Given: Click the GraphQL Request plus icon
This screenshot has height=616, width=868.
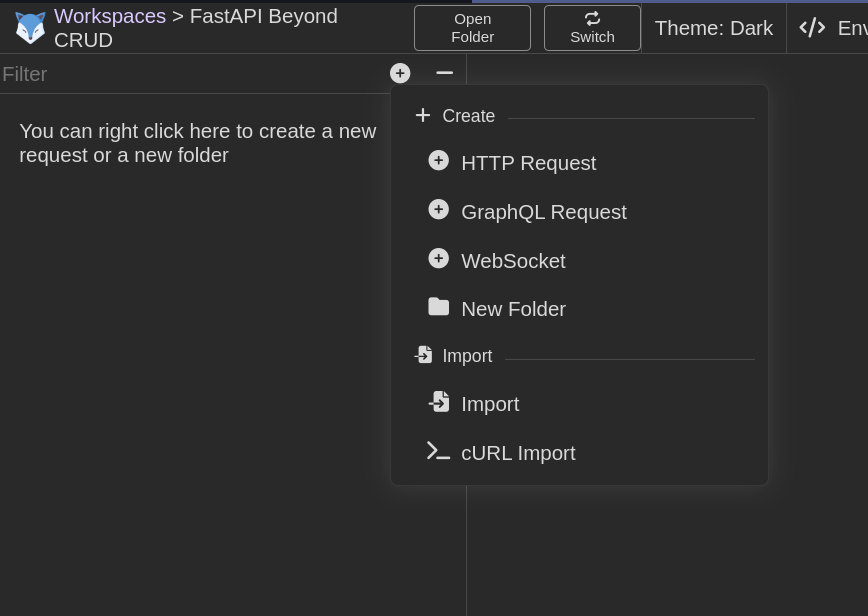Looking at the screenshot, I should (438, 209).
